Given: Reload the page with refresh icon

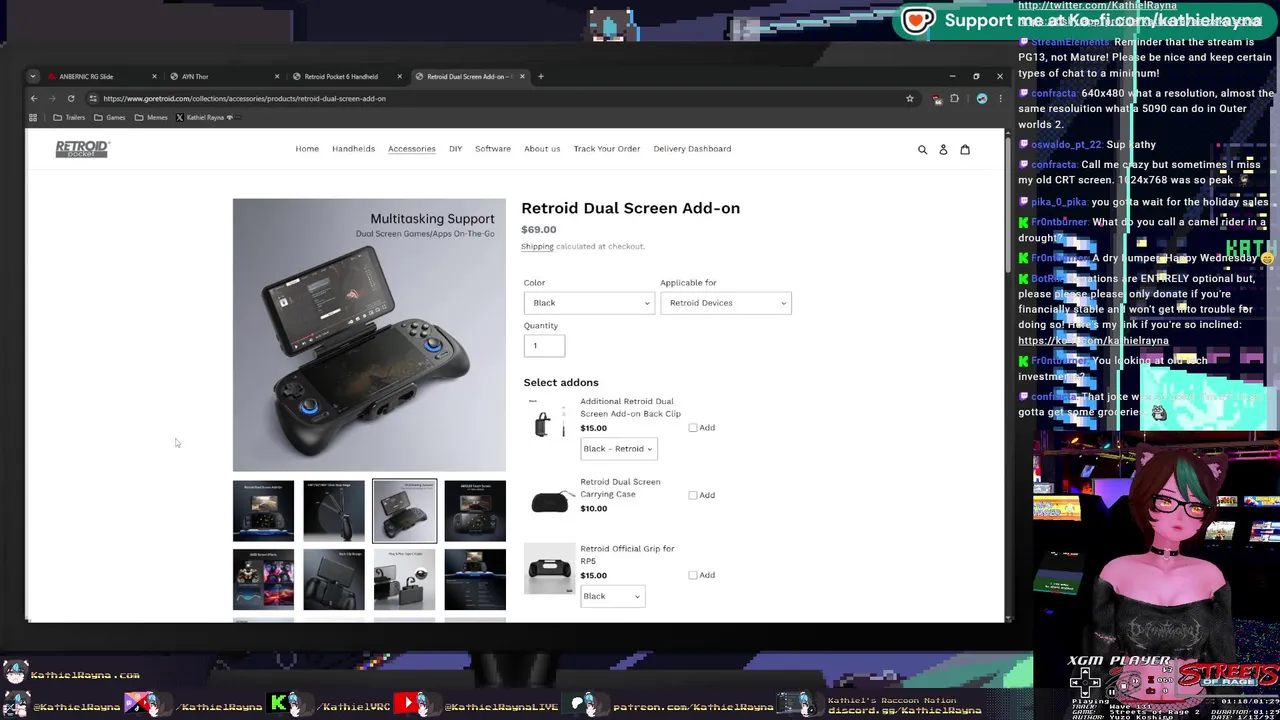Looking at the screenshot, I should pos(71,98).
